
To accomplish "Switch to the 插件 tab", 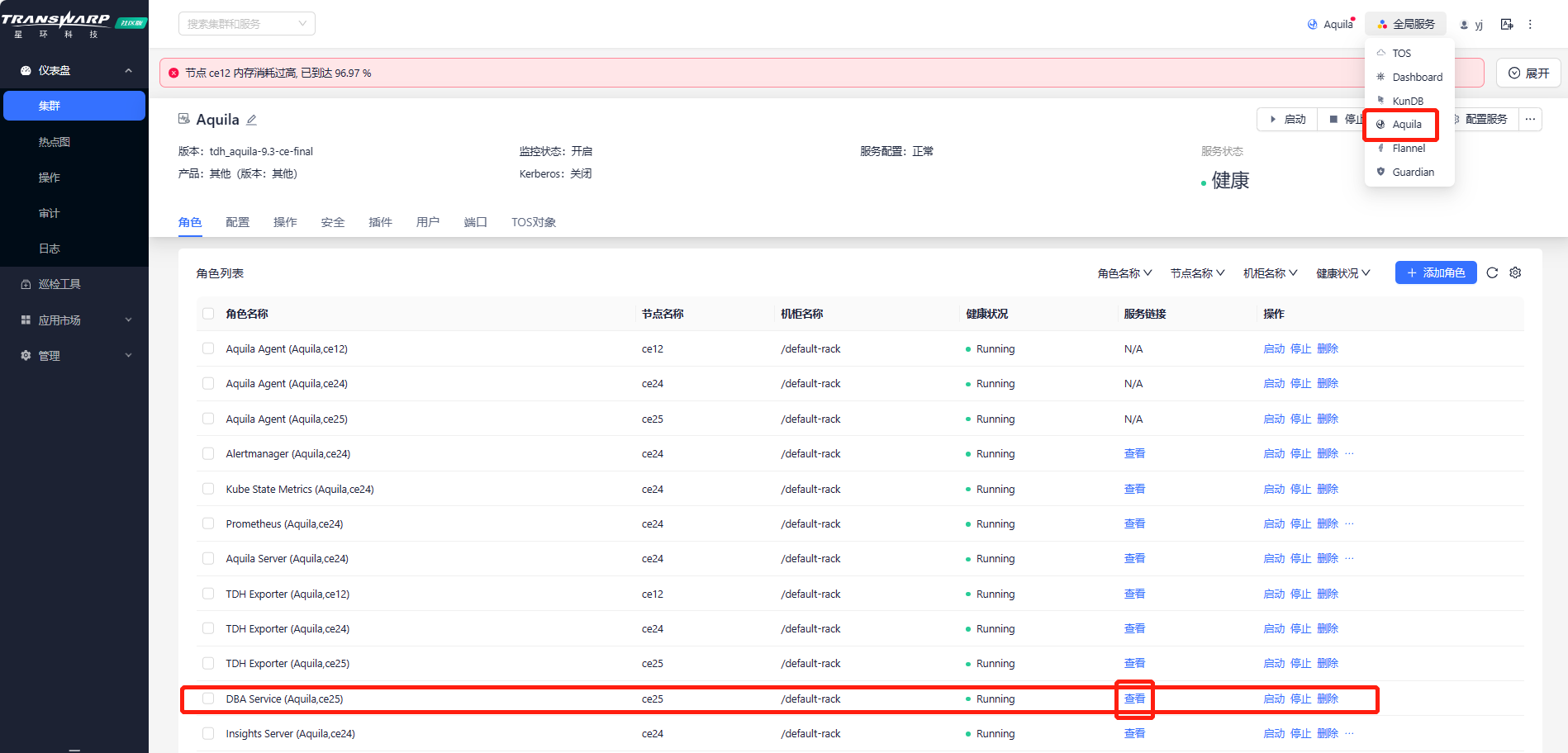I will (x=380, y=222).
